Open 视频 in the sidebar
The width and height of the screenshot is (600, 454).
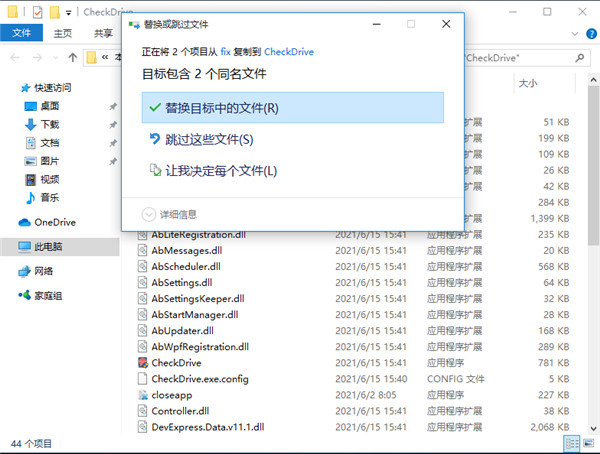pos(50,179)
